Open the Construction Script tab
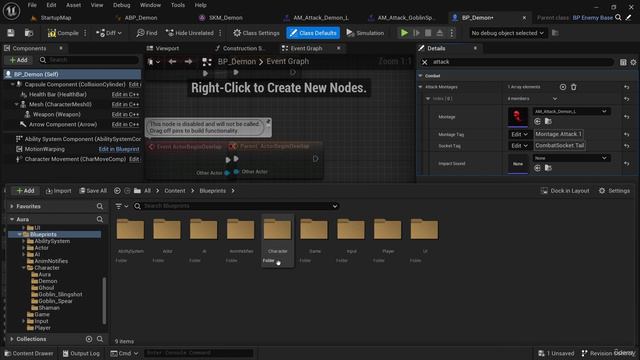Screen dimensions: 640x360 pos(241,48)
